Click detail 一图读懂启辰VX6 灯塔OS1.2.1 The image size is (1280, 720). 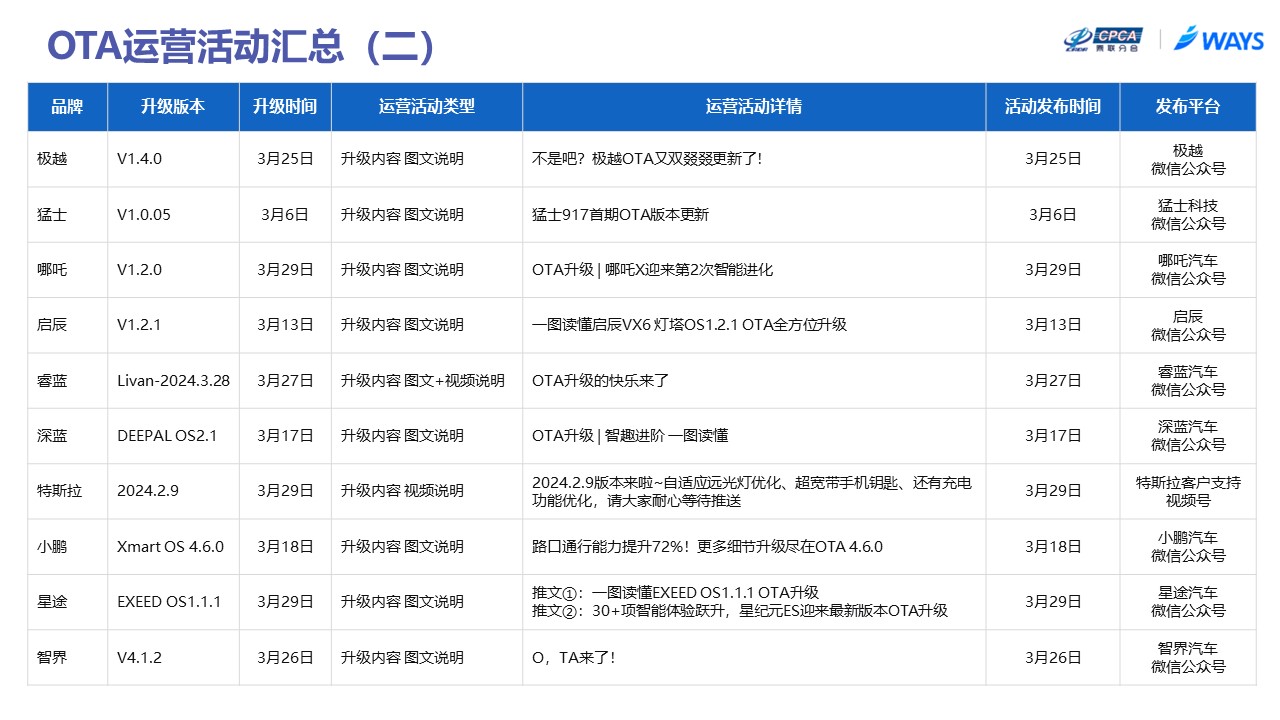[634, 325]
